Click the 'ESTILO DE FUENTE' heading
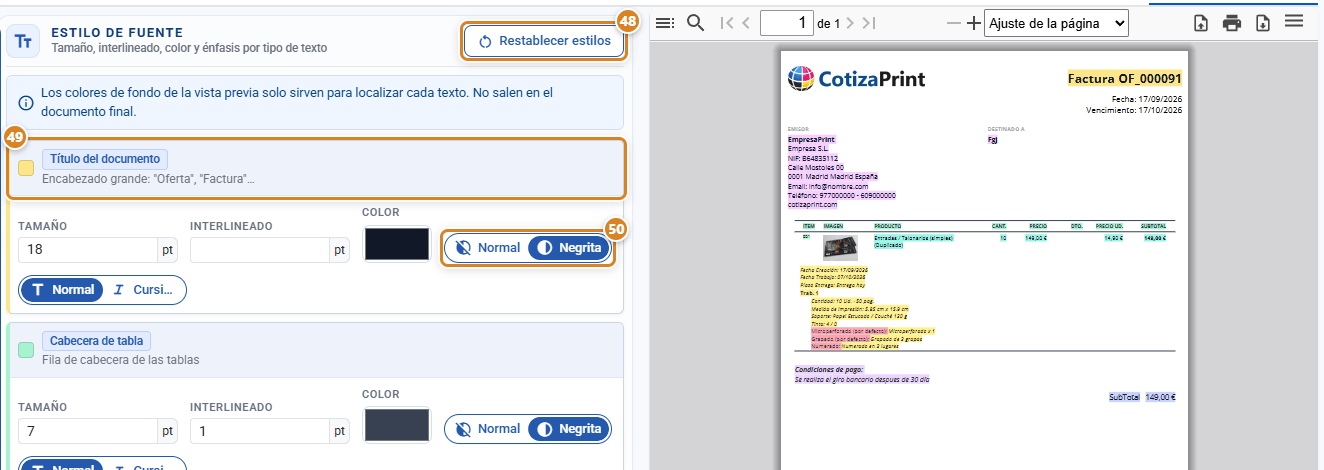 pos(117,33)
